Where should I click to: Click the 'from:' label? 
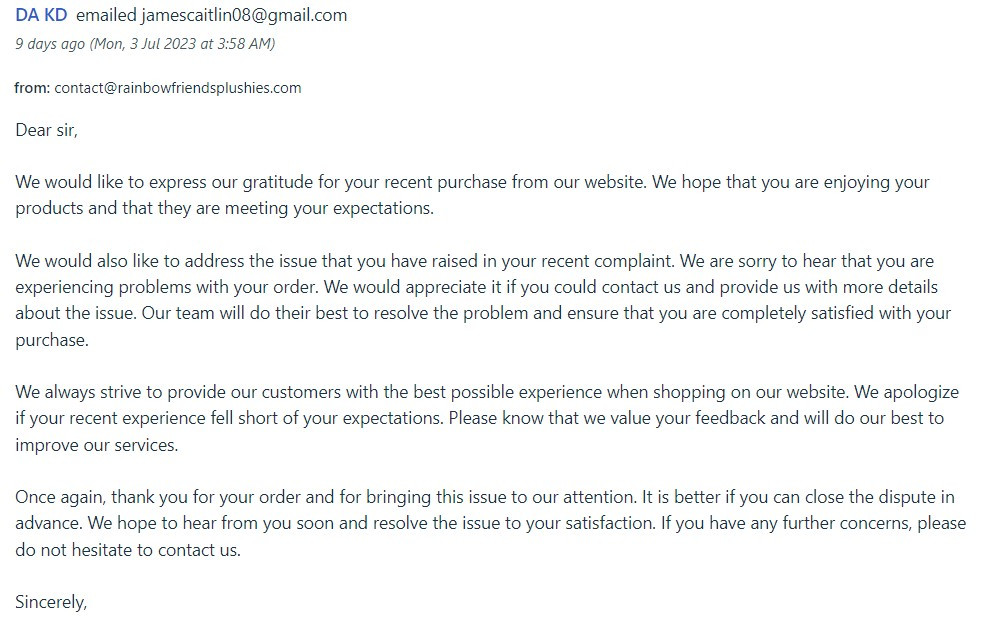pos(32,88)
